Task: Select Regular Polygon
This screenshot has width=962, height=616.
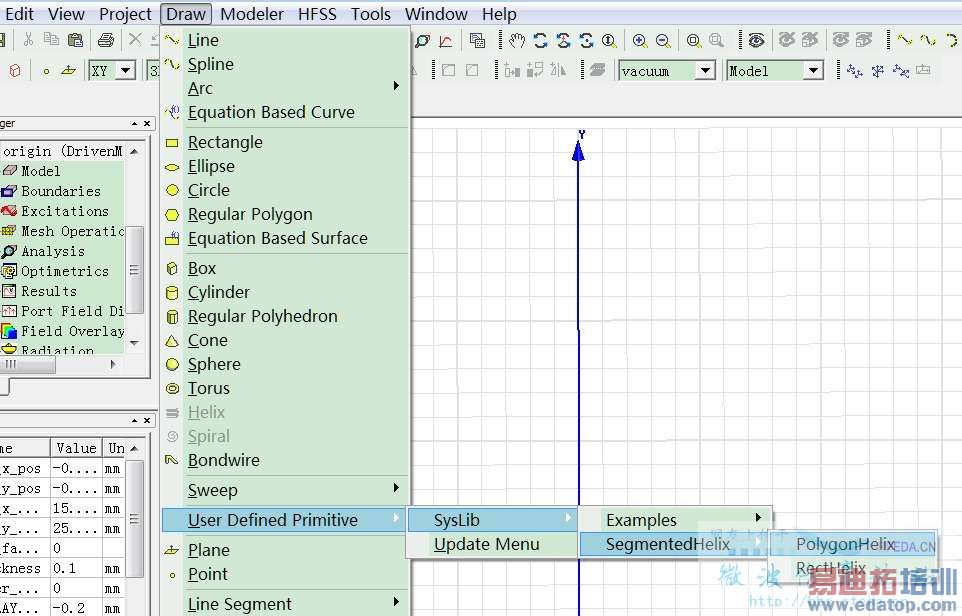Action: pyautogui.click(x=285, y=214)
